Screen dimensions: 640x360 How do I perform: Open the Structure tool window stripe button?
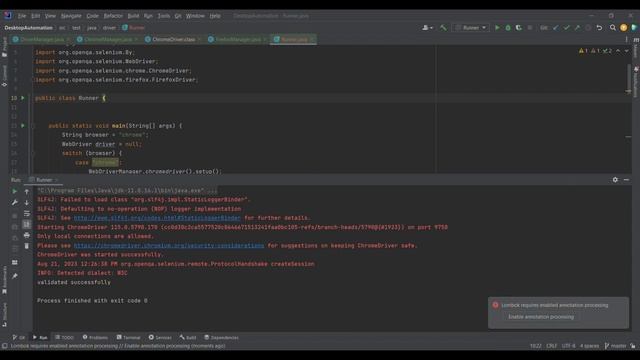pos(4,315)
